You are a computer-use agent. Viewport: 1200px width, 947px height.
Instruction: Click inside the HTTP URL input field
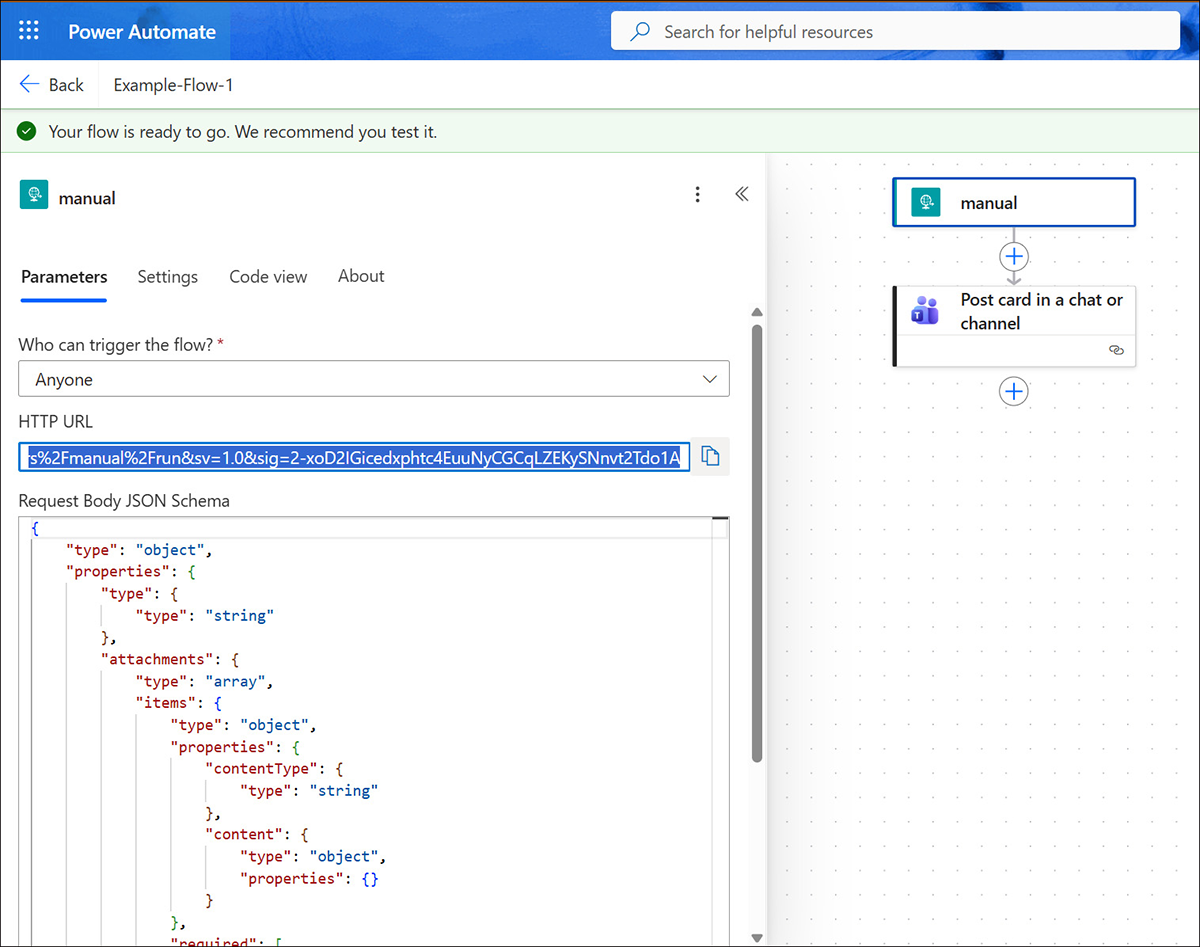point(350,456)
